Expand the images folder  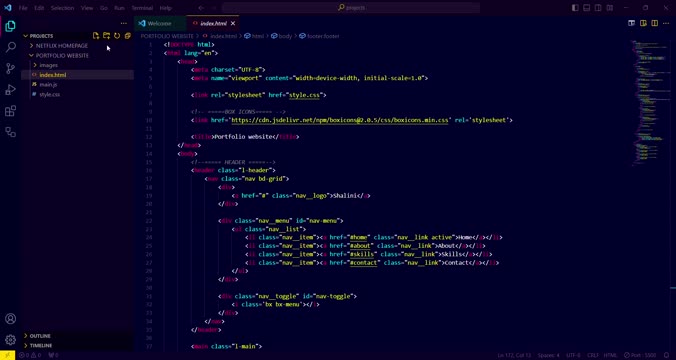click(x=78, y=65)
